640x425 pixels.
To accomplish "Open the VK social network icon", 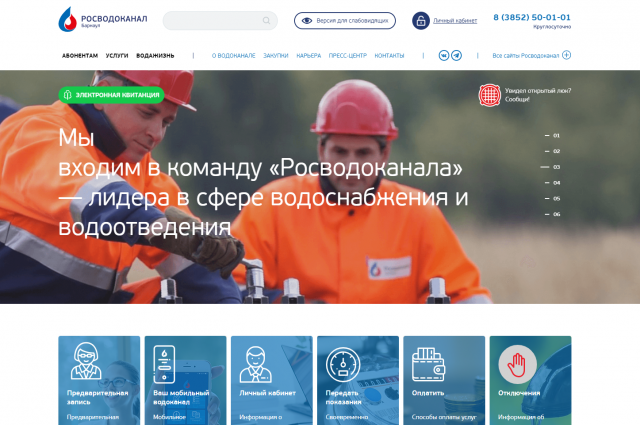I will (444, 55).
